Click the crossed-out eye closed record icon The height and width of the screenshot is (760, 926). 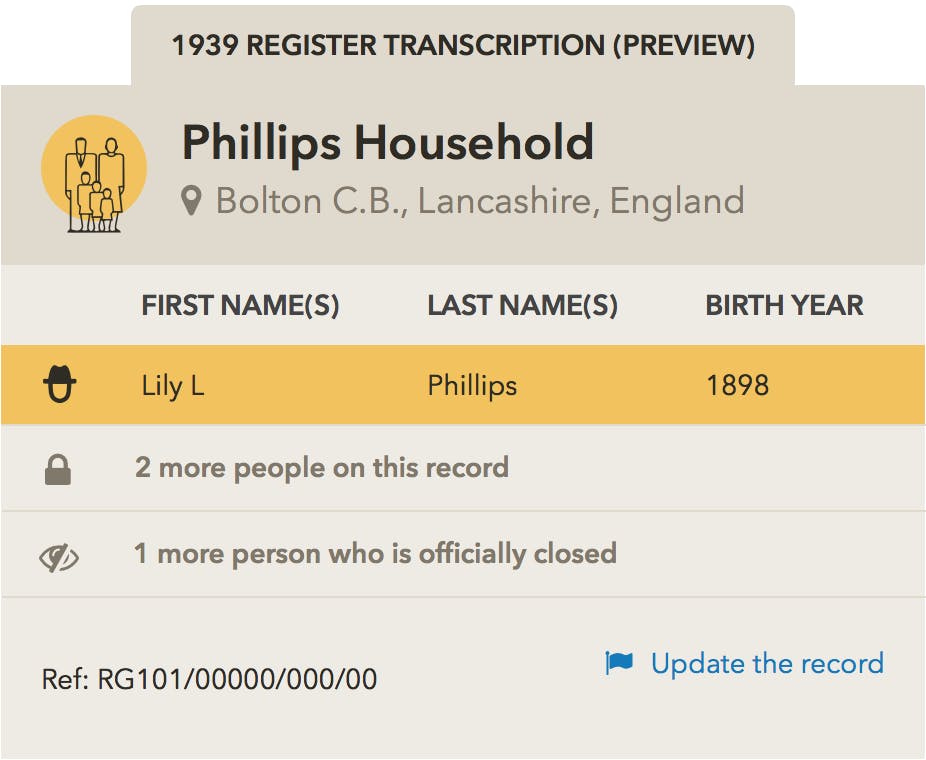[59, 557]
